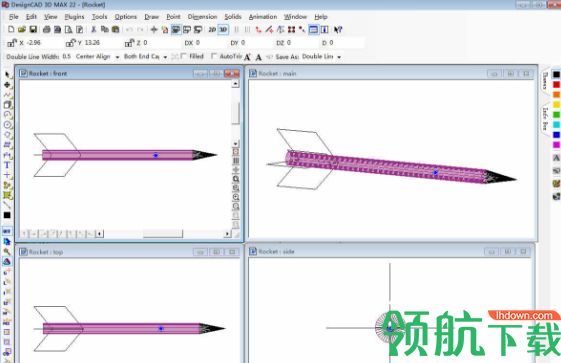Select the curve tool in toolbox
The height and width of the screenshot is (363, 561).
7,95
